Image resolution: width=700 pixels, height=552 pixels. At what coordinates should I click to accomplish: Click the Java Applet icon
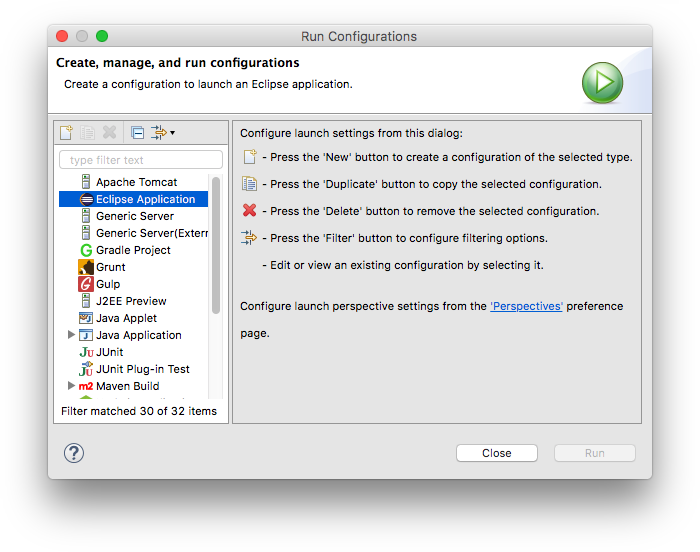click(86, 318)
